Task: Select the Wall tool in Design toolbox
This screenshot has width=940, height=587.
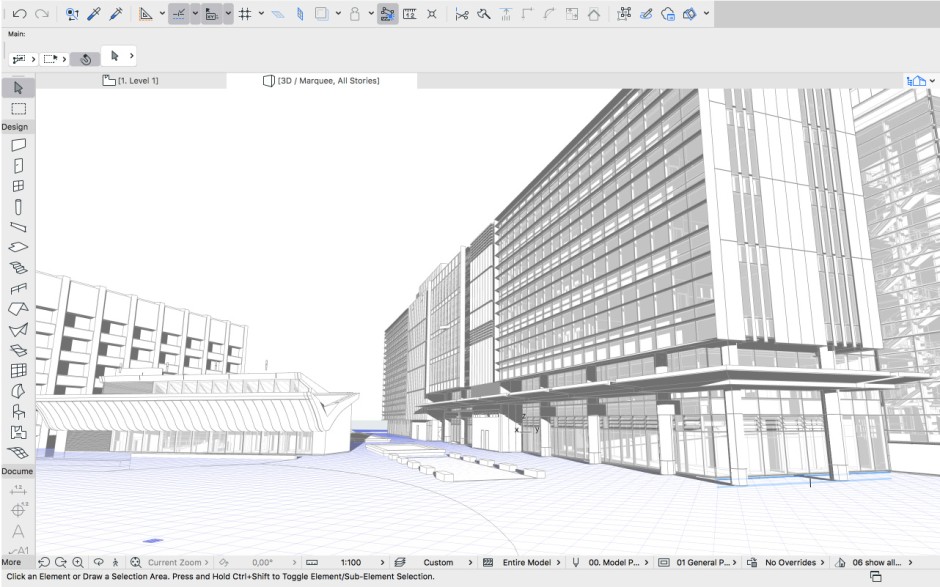Action: click(18, 145)
